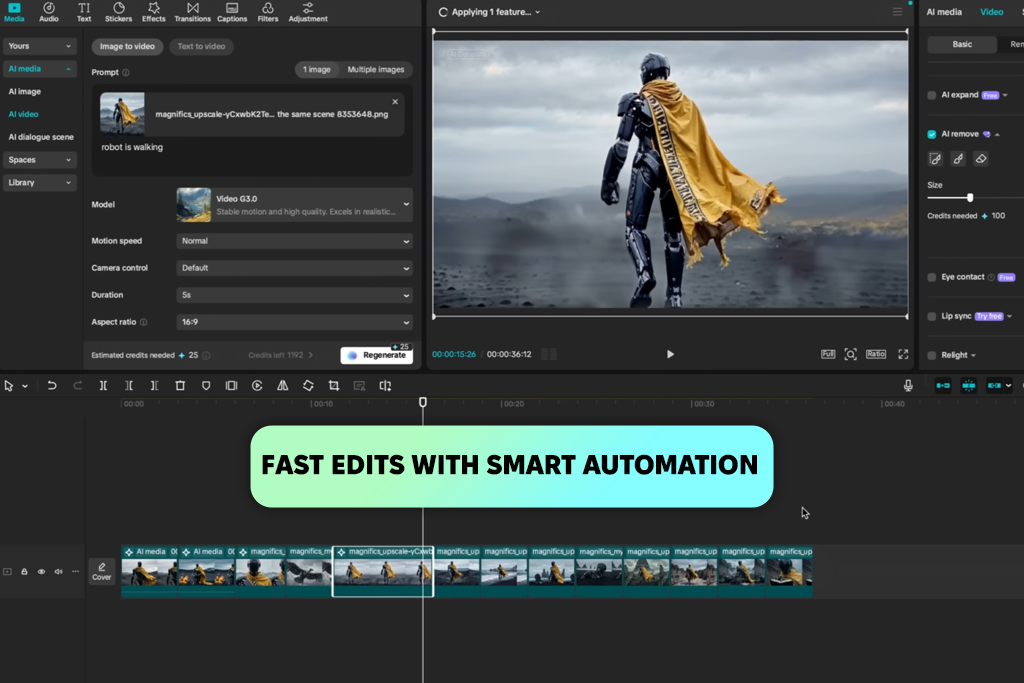Enter fullscreen preview mode

903,354
